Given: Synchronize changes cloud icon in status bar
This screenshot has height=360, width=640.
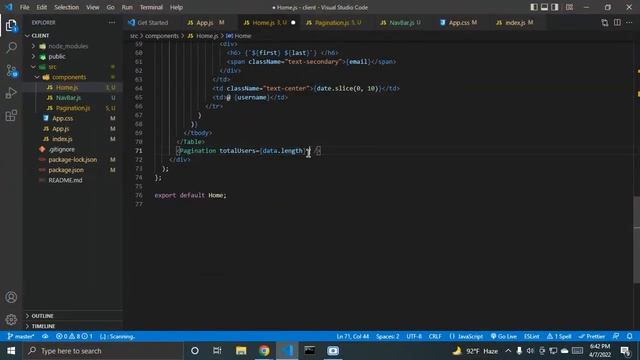Looking at the screenshot, I should 45,336.
